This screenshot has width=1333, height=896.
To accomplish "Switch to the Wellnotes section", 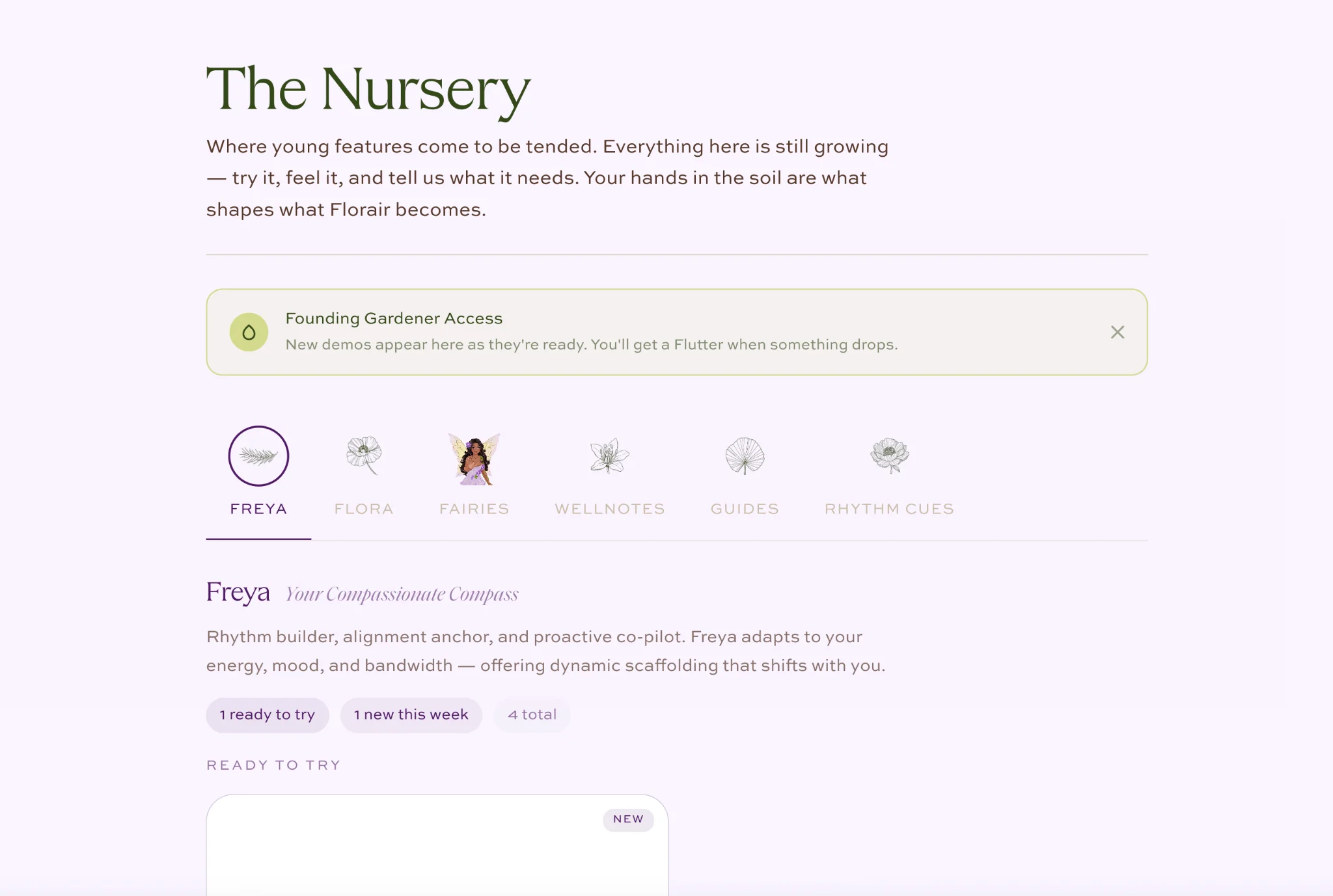I will tap(609, 509).
